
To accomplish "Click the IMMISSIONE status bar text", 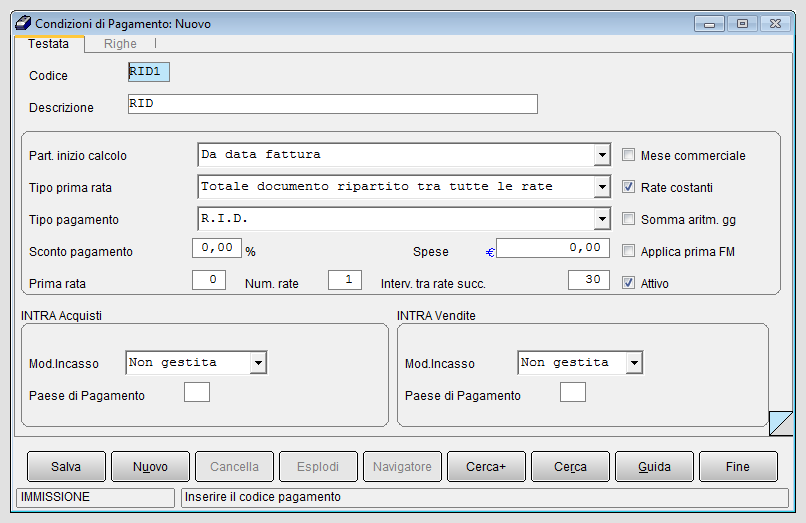I will 55,497.
